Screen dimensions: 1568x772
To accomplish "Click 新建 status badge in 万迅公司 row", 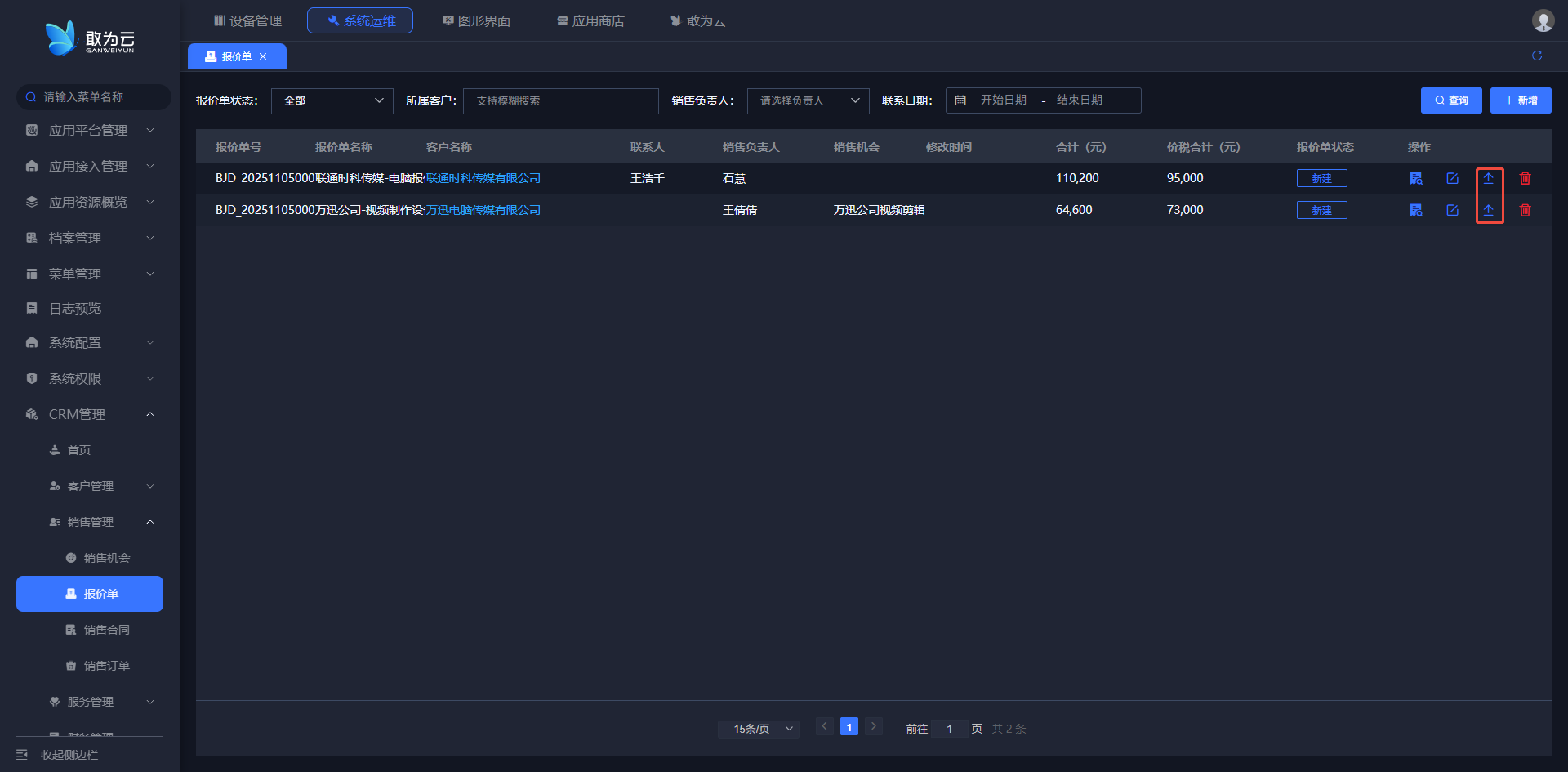I will [1321, 210].
